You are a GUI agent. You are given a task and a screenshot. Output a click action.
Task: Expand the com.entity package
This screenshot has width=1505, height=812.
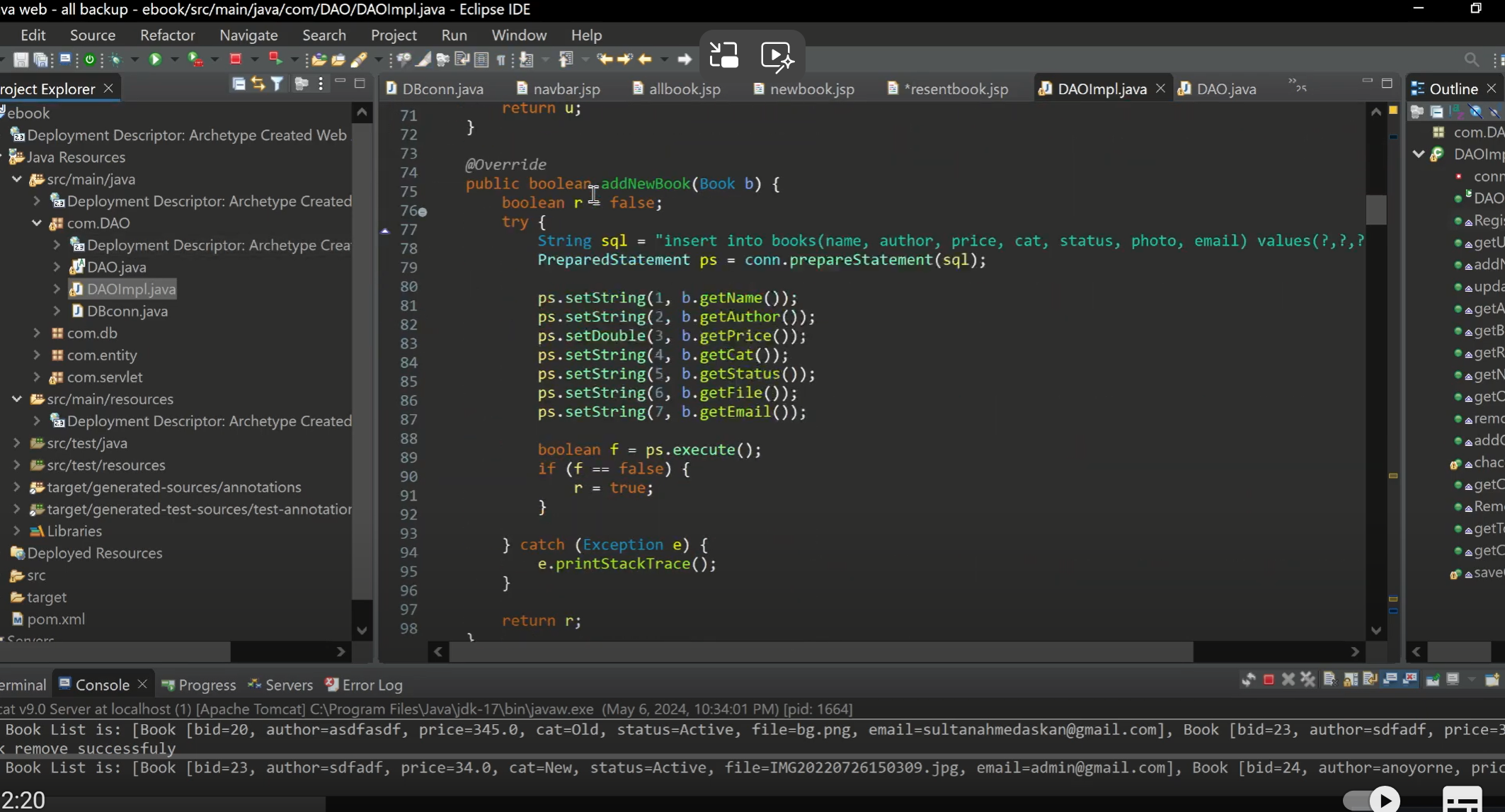click(37, 355)
